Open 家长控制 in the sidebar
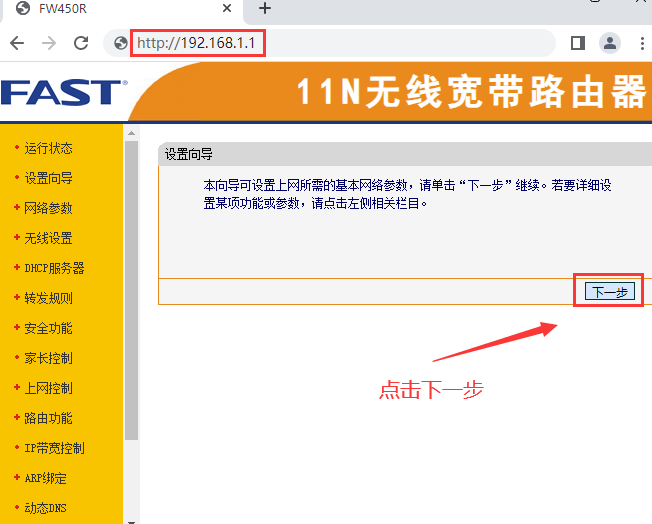652x524 pixels. (48, 358)
